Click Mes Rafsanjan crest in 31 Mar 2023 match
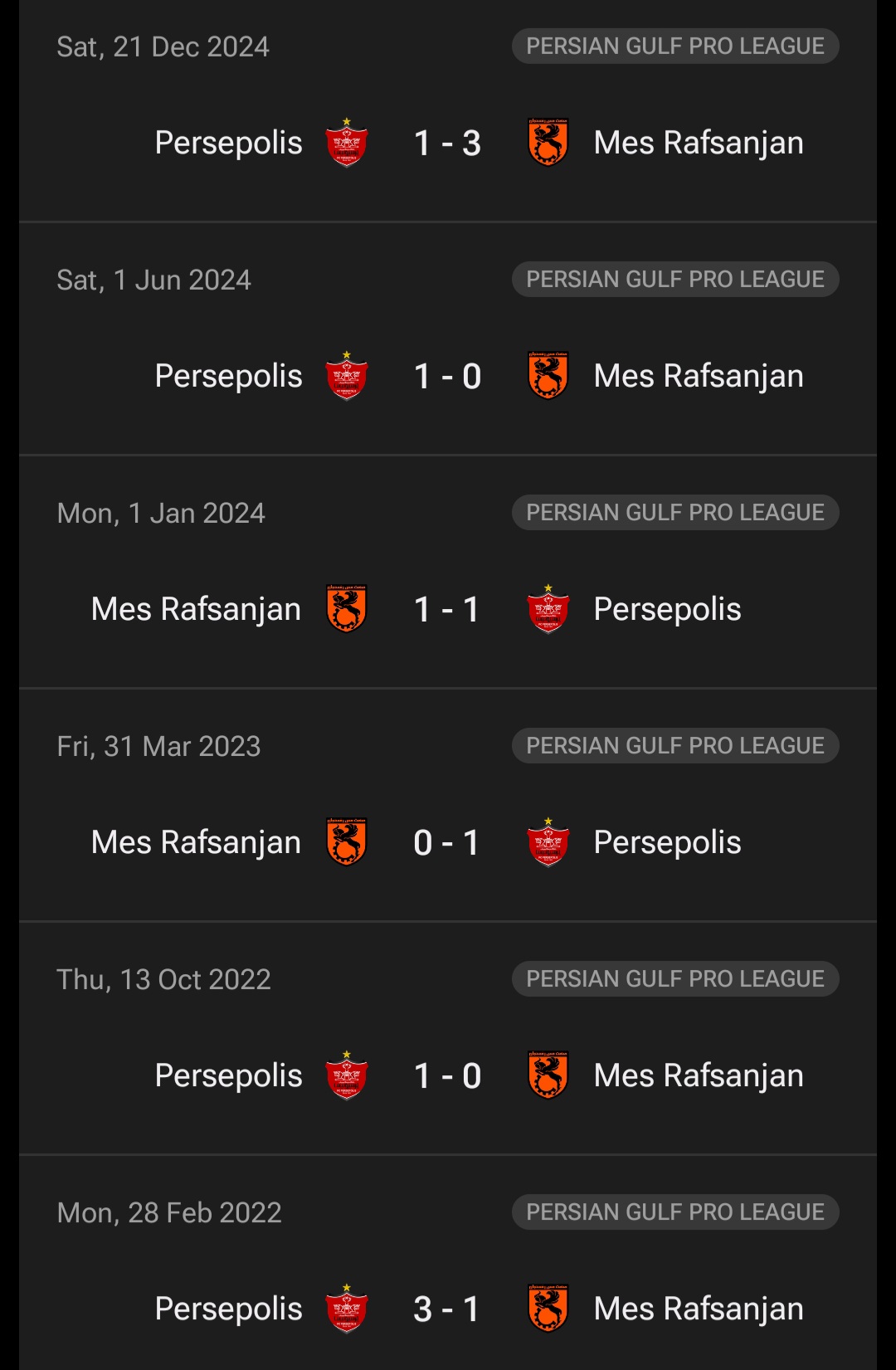This screenshot has width=896, height=1370. 347,842
